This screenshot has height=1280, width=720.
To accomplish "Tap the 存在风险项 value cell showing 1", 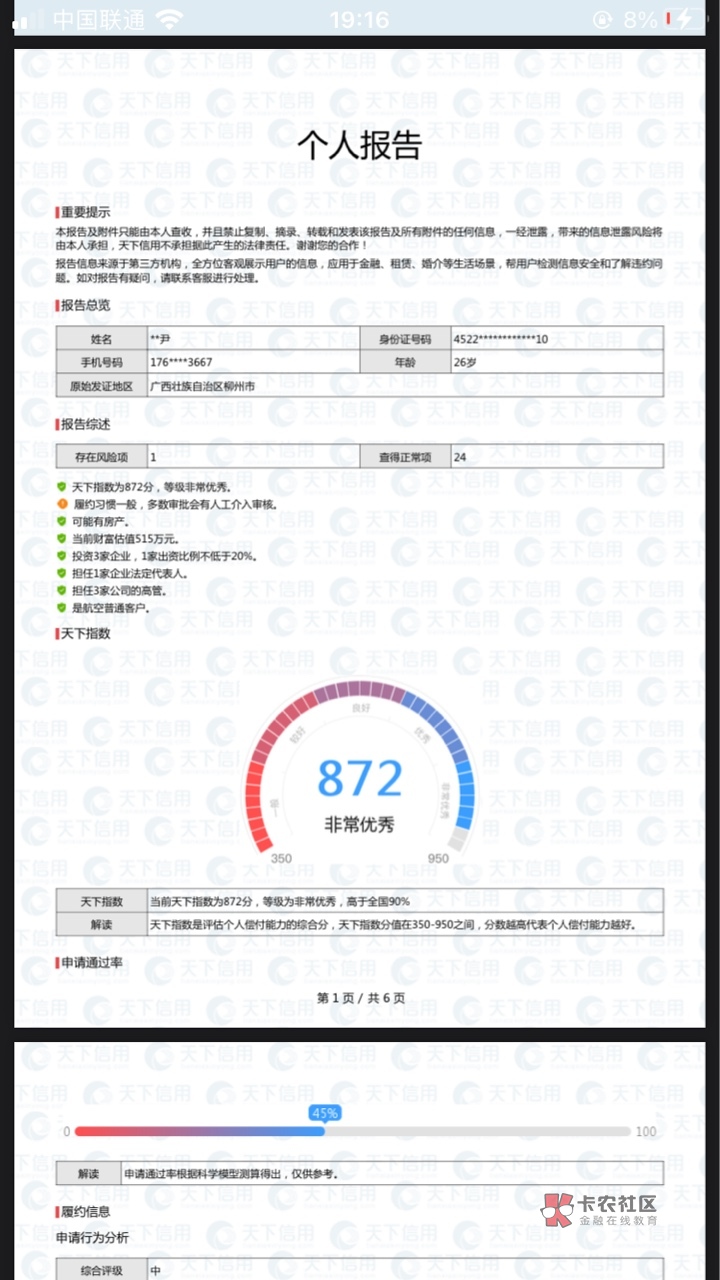I will [x=252, y=457].
